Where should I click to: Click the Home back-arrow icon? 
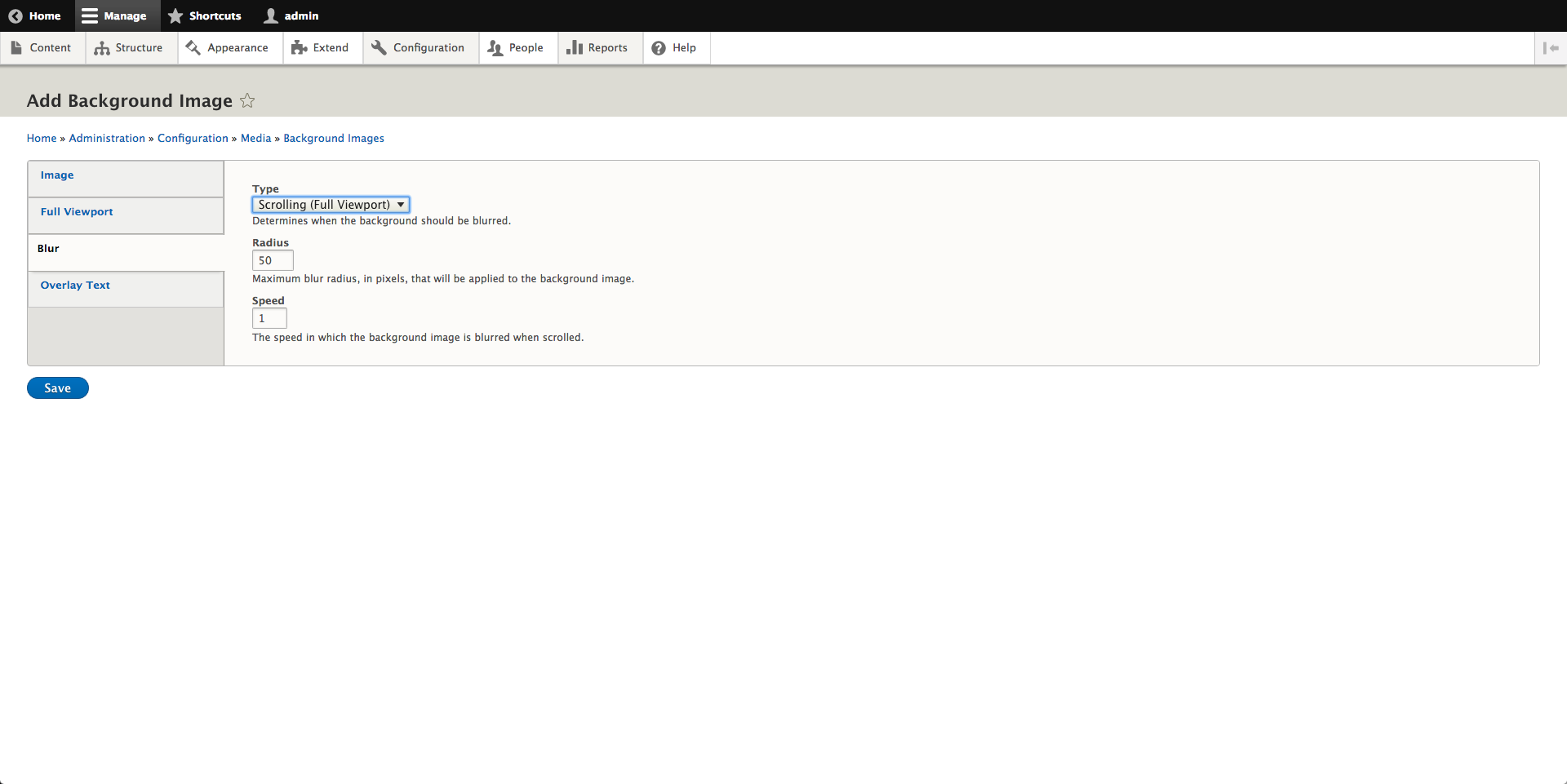pos(15,16)
